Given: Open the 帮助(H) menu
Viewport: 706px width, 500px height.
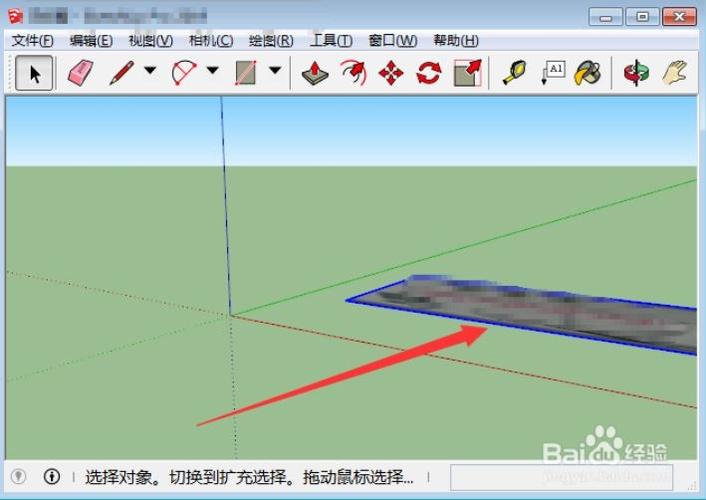Looking at the screenshot, I should 456,41.
